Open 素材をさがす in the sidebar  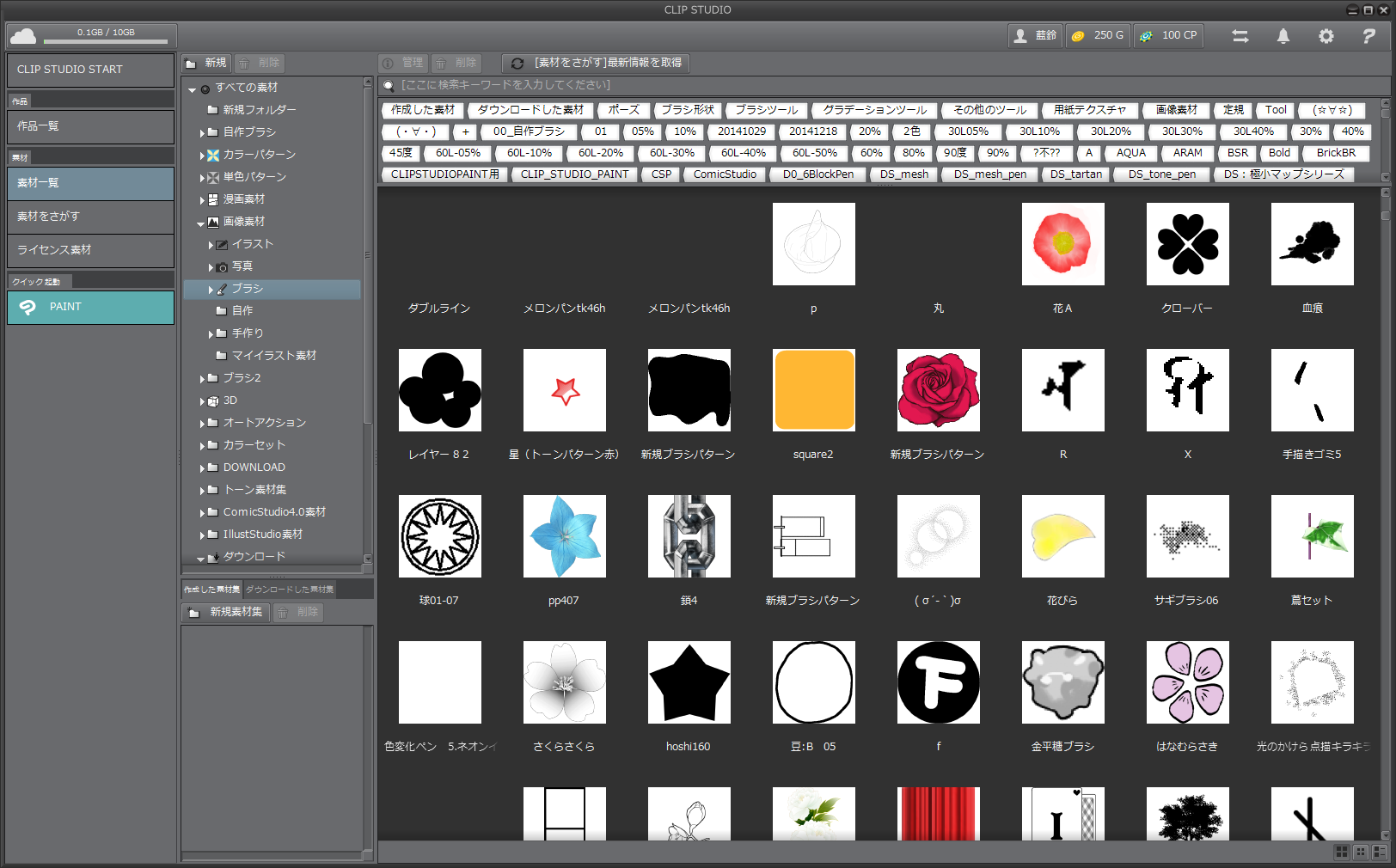point(90,217)
